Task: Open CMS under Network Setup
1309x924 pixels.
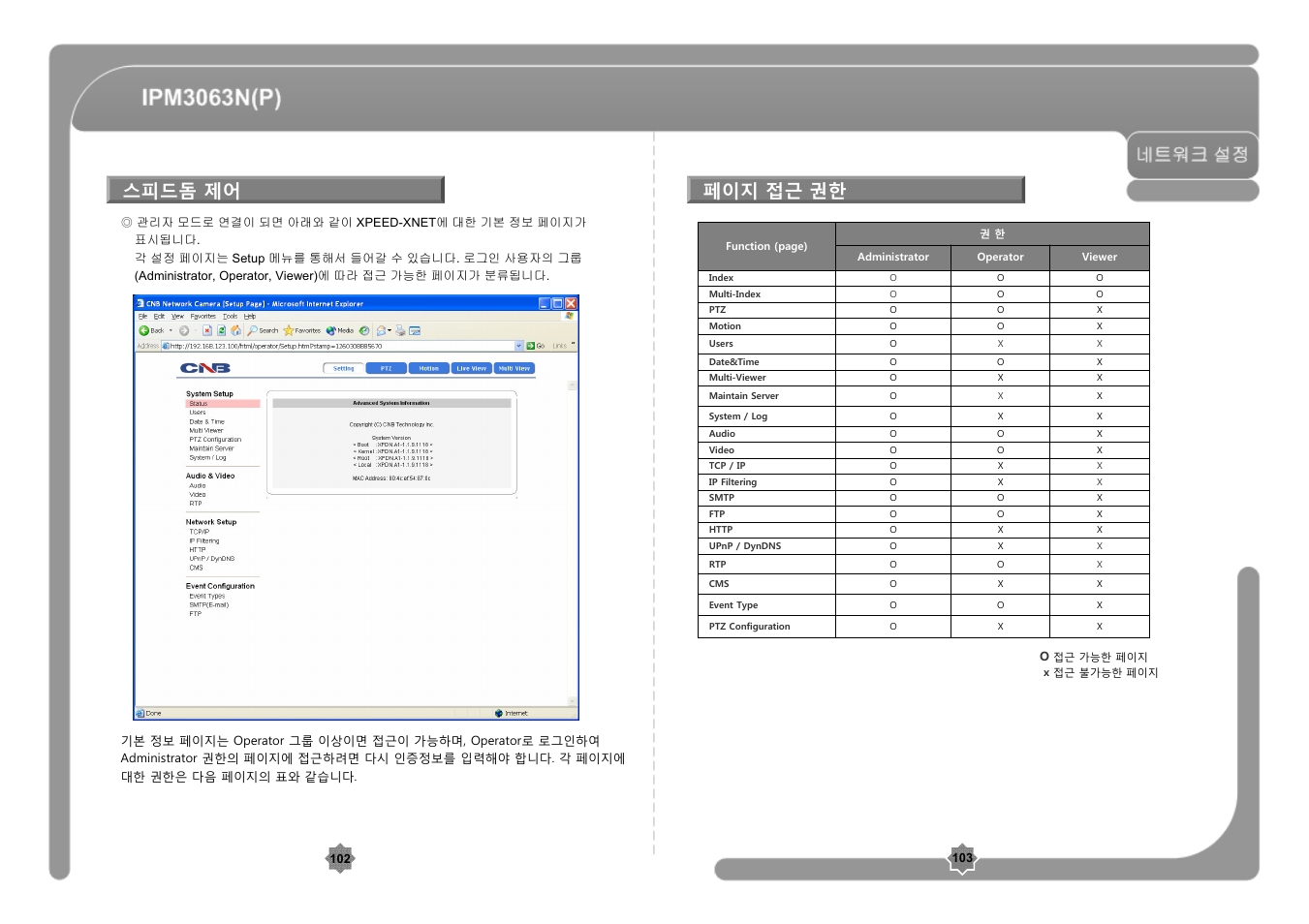Action: [197, 568]
